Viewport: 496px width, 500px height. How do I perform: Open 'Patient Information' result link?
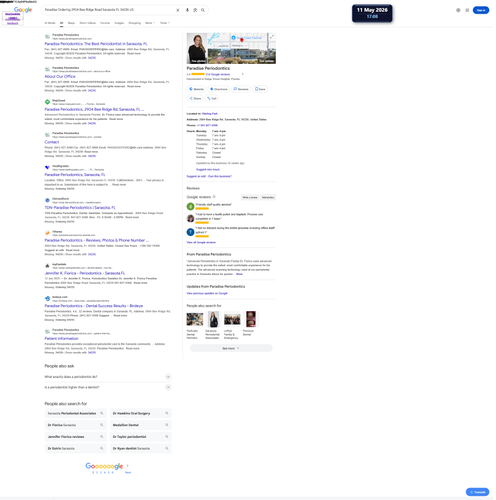pos(61,338)
